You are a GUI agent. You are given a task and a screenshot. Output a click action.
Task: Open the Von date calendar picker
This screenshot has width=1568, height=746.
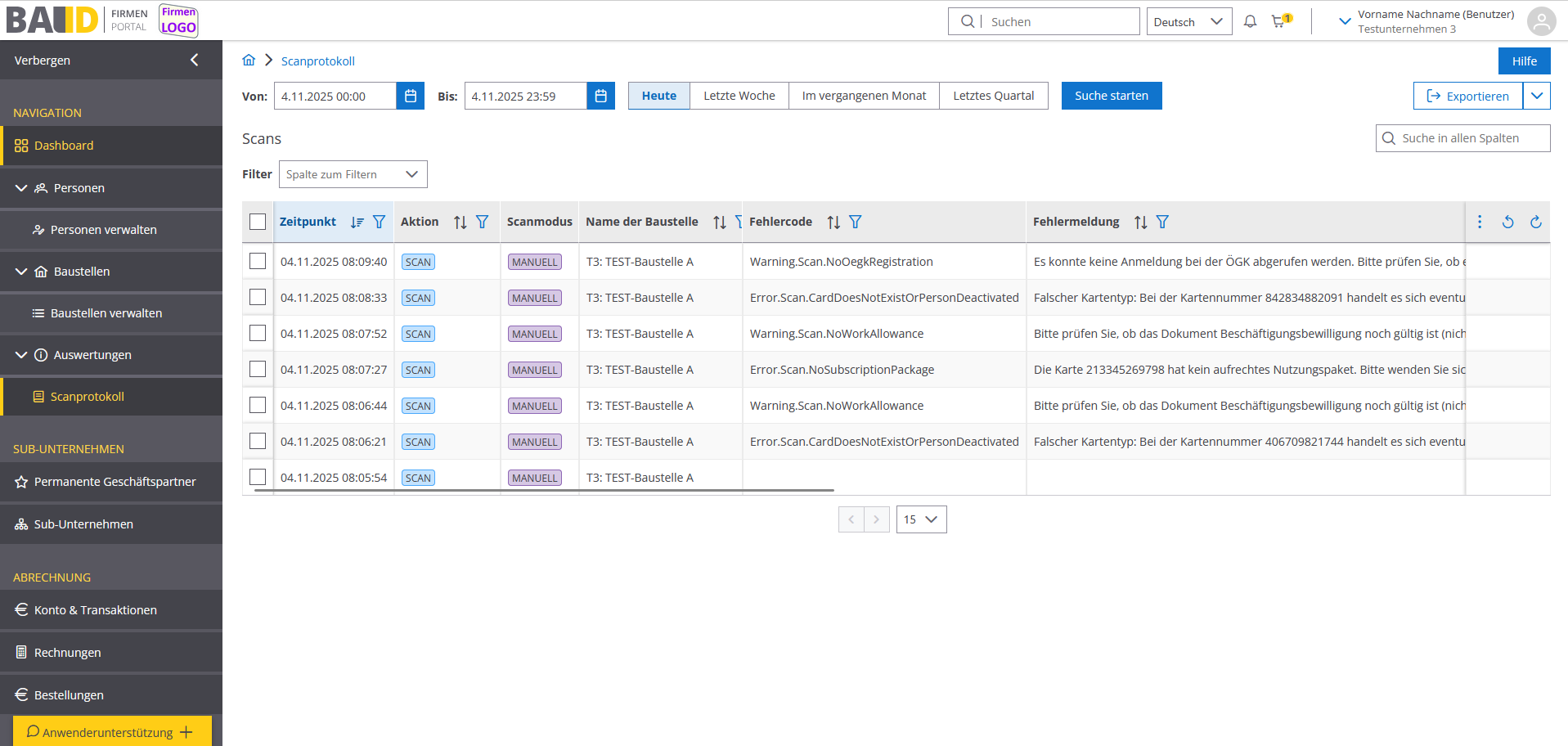(410, 97)
